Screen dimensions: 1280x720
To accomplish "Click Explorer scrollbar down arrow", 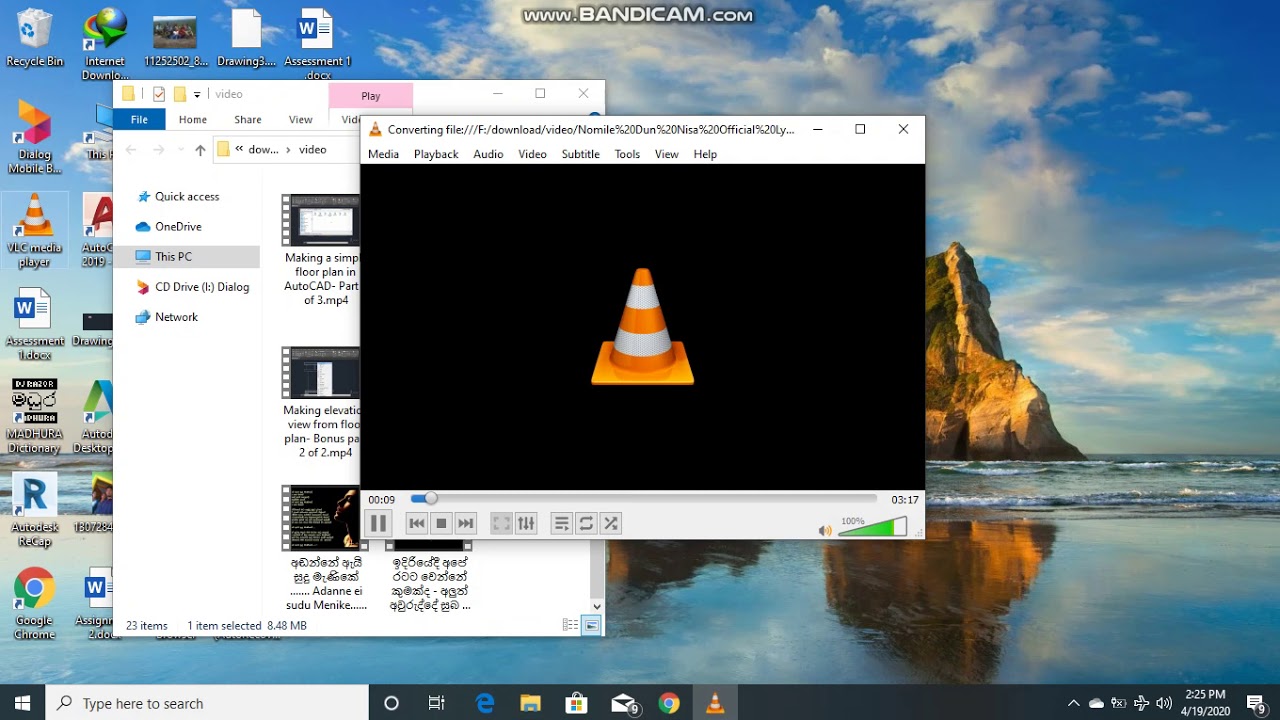I will point(597,606).
